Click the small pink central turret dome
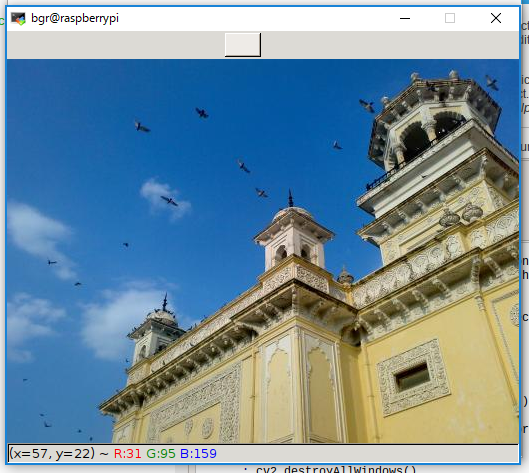Viewport: 529px width, 473px height. (x=292, y=214)
